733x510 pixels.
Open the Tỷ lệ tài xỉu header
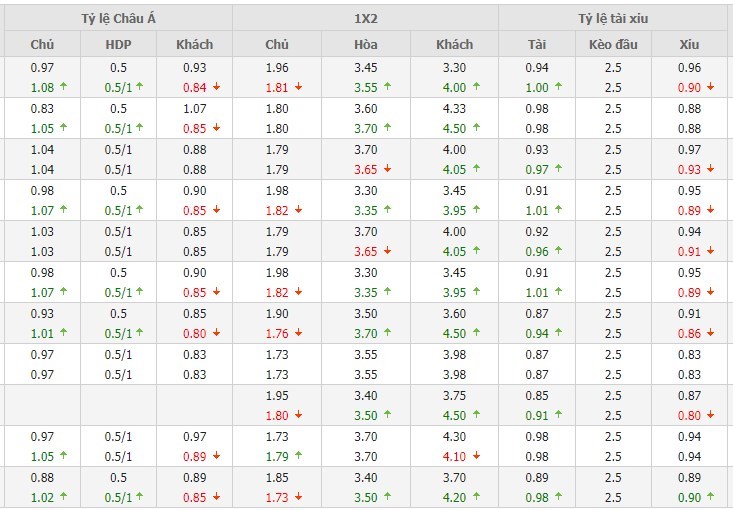[x=612, y=19]
